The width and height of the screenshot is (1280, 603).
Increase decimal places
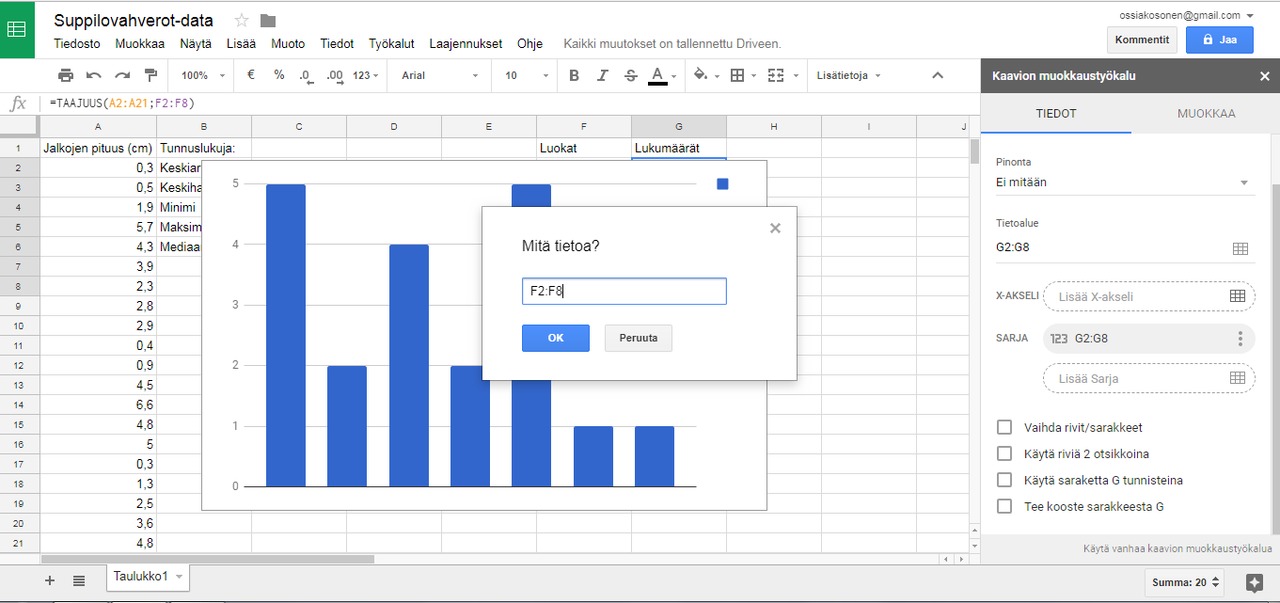(335, 75)
